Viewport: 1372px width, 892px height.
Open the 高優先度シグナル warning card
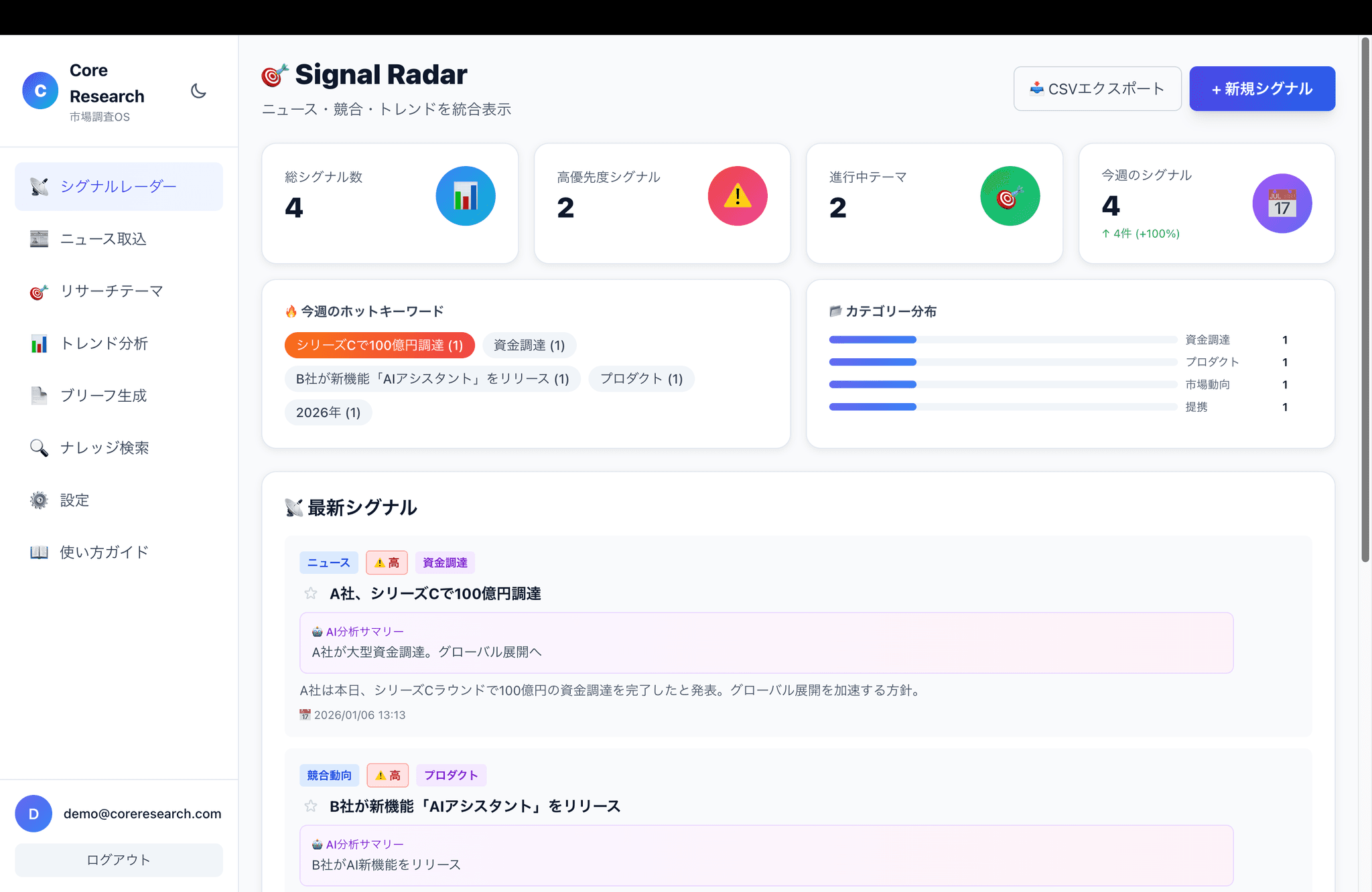point(662,203)
